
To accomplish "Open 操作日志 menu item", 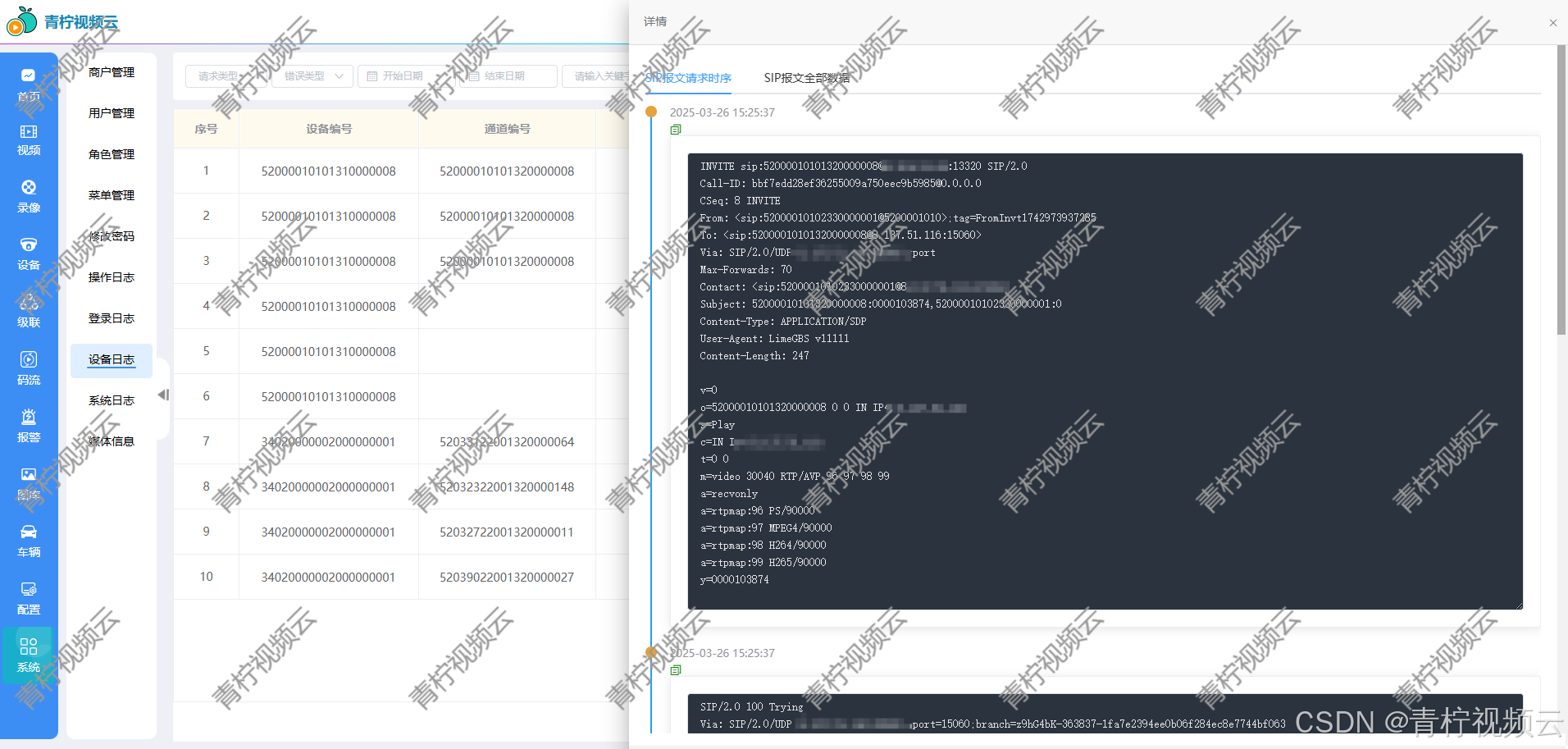I will coord(112,277).
